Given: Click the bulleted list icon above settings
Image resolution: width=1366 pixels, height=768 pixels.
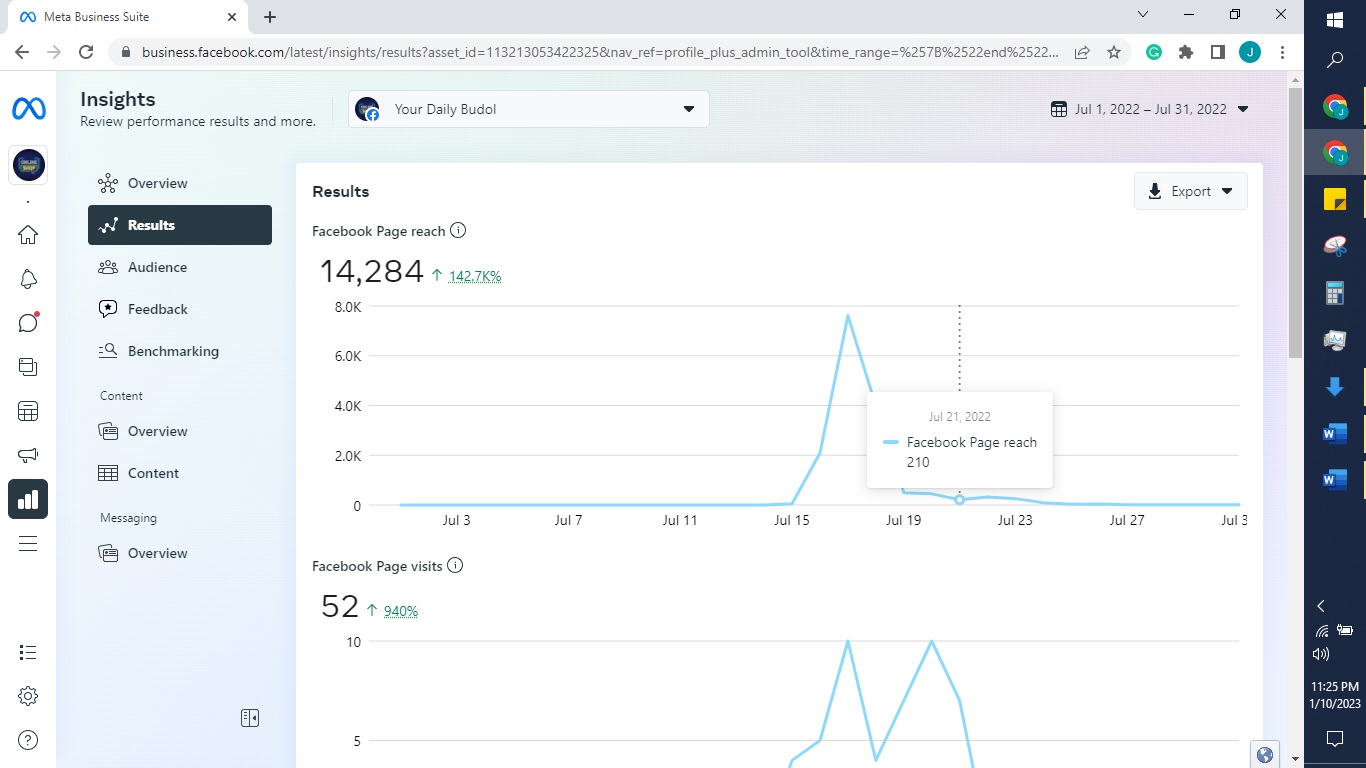Looking at the screenshot, I should coord(28,652).
